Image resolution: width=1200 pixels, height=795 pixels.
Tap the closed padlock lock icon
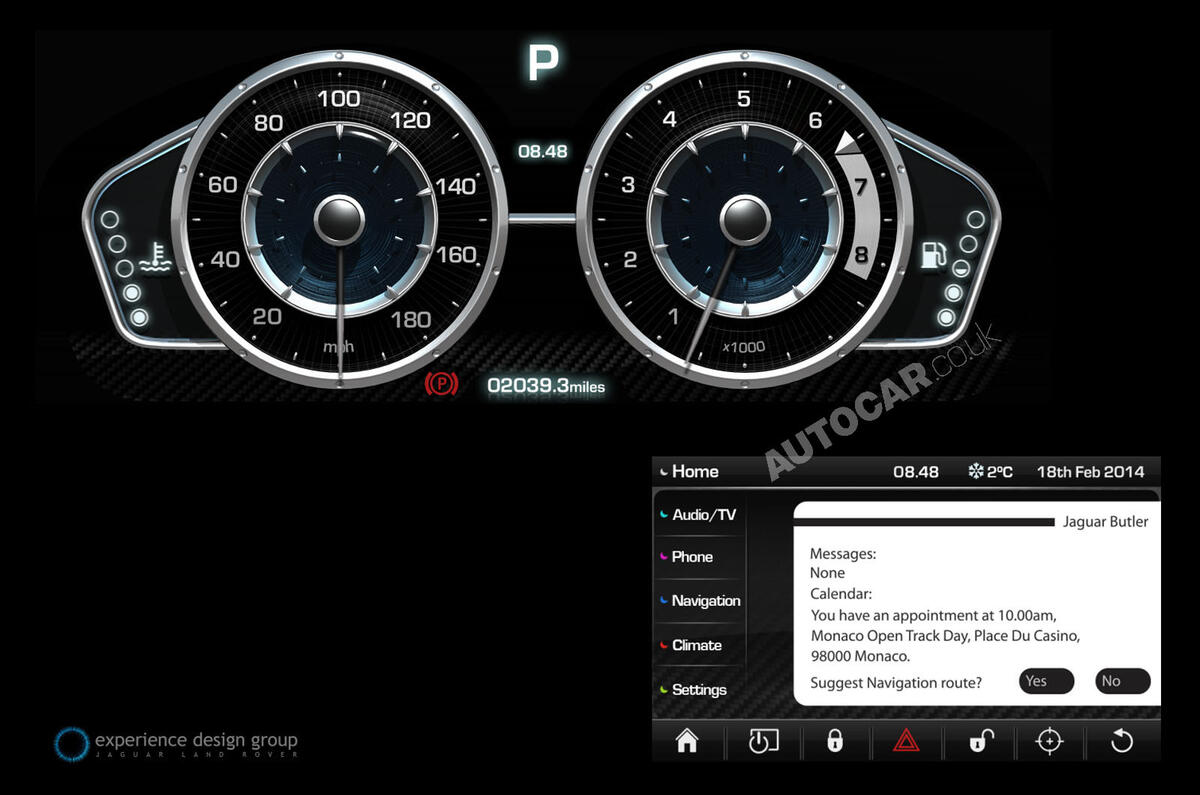pyautogui.click(x=836, y=740)
